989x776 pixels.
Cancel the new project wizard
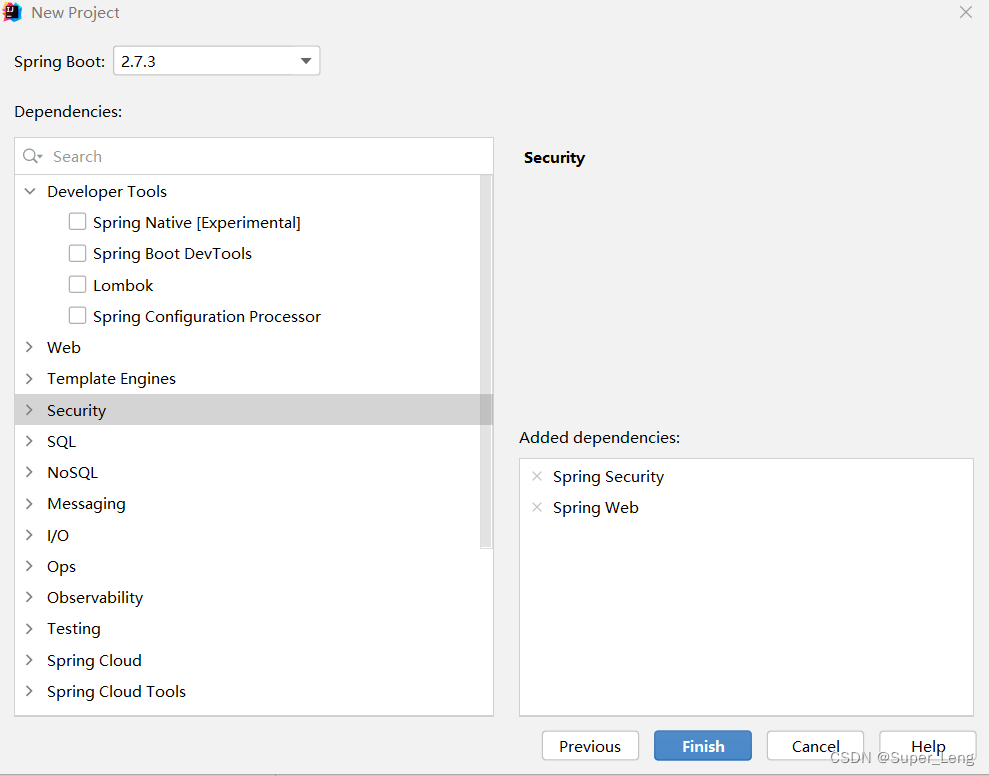point(815,746)
